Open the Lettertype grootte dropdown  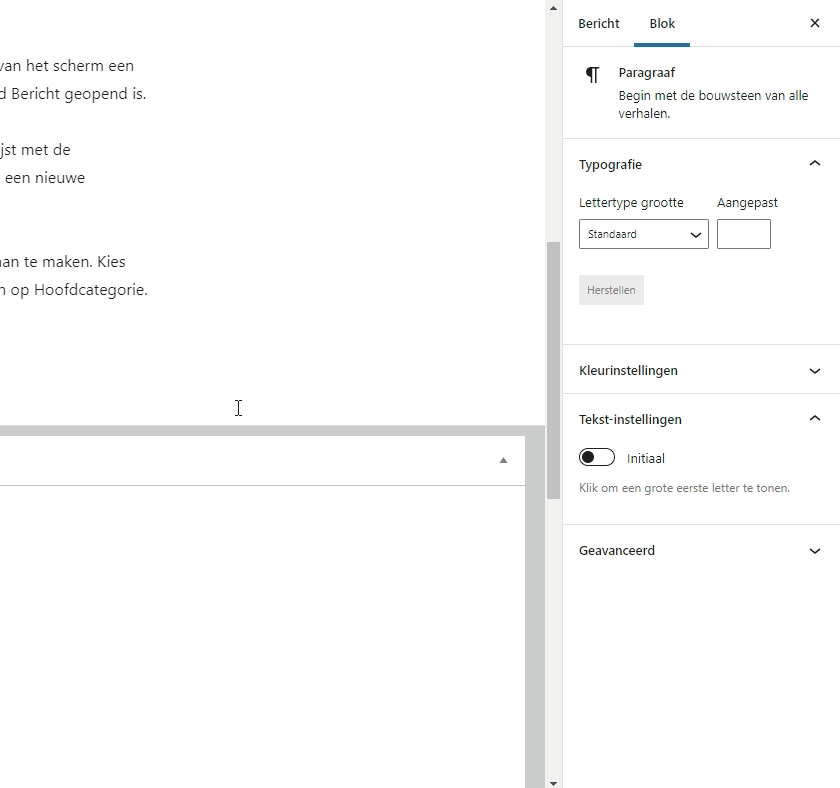click(x=643, y=235)
